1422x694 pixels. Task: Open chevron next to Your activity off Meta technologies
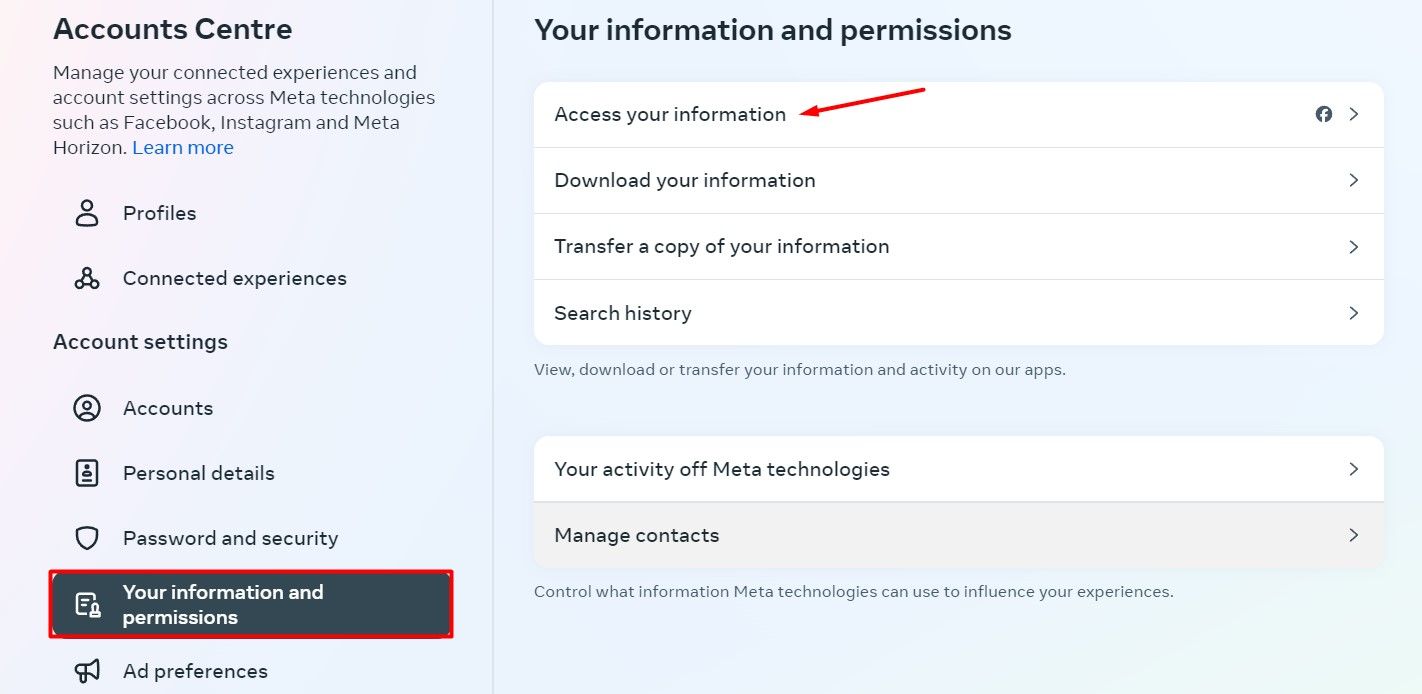tap(1354, 469)
